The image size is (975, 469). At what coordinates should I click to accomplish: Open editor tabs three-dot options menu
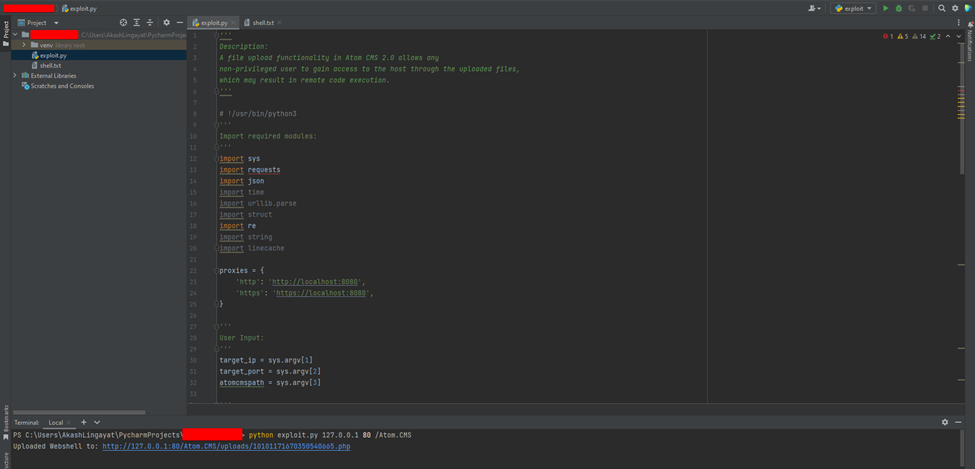pyautogui.click(x=959, y=22)
